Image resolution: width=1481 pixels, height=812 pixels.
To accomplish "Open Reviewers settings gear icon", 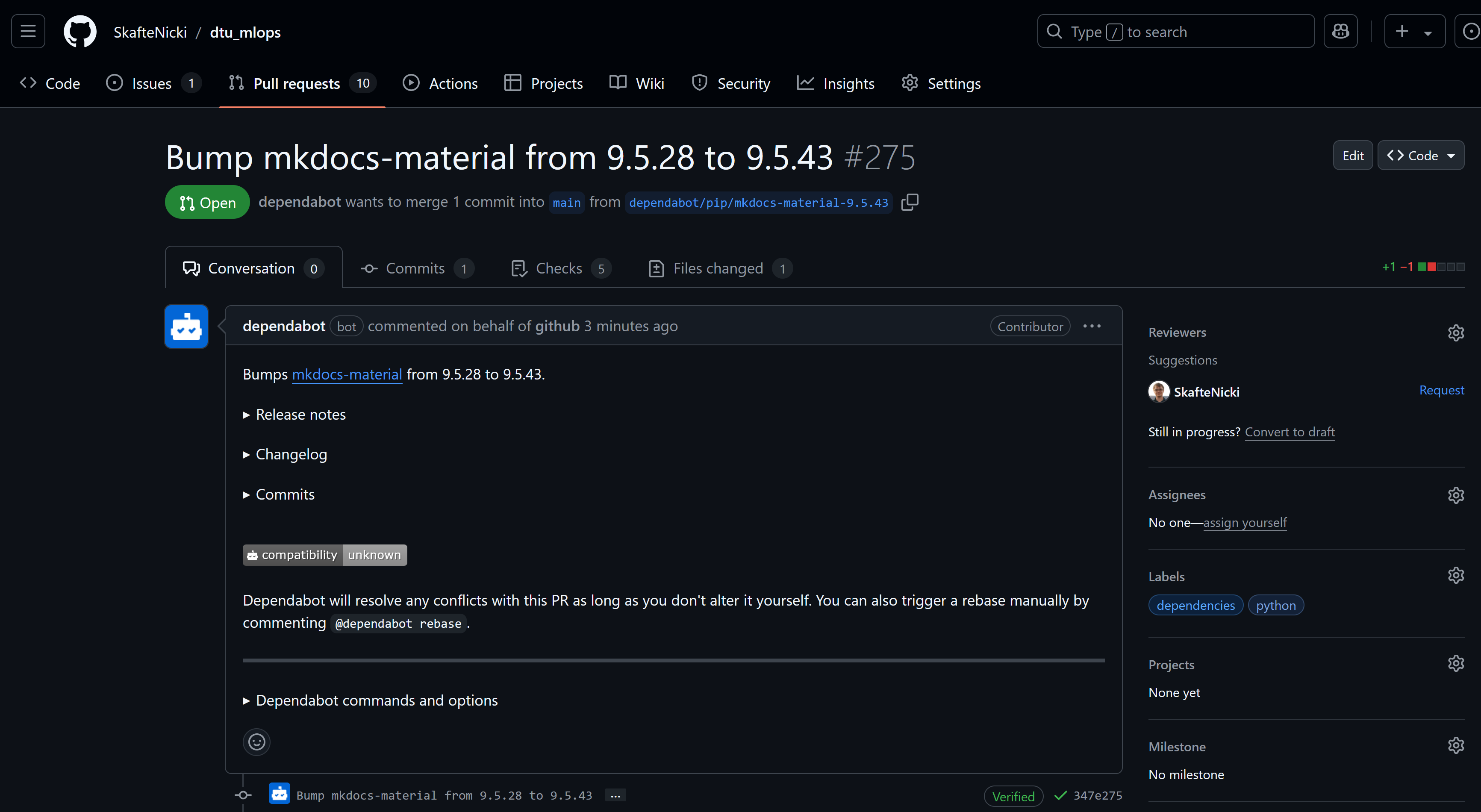I will point(1455,333).
